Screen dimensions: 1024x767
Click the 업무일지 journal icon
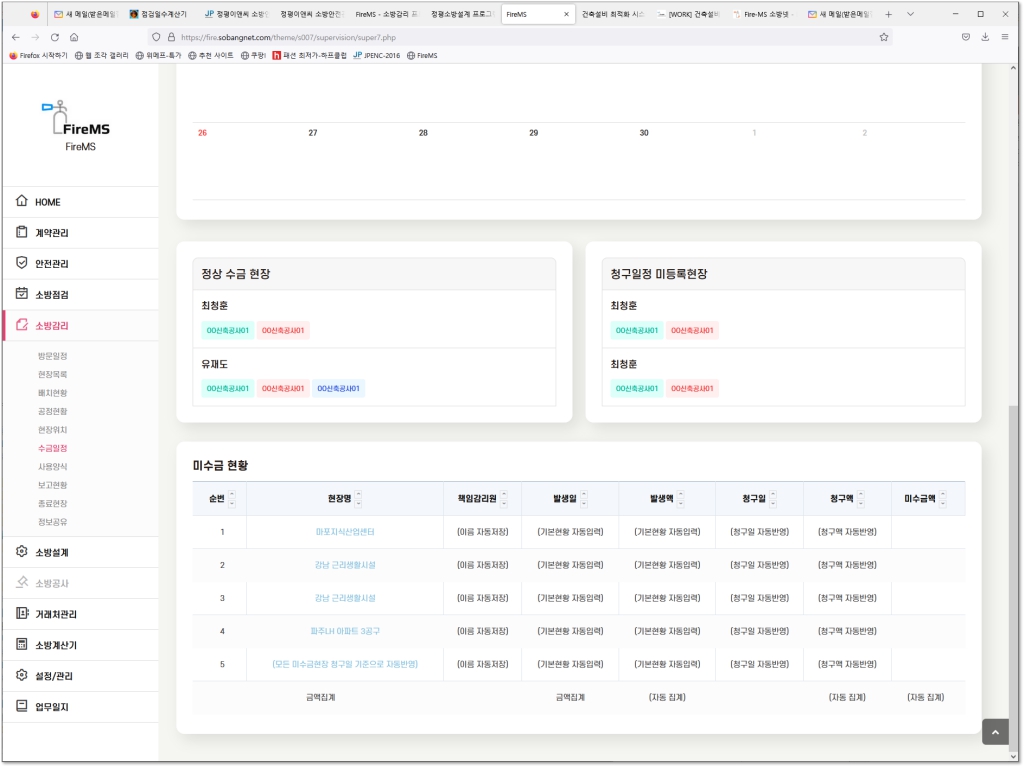22,706
